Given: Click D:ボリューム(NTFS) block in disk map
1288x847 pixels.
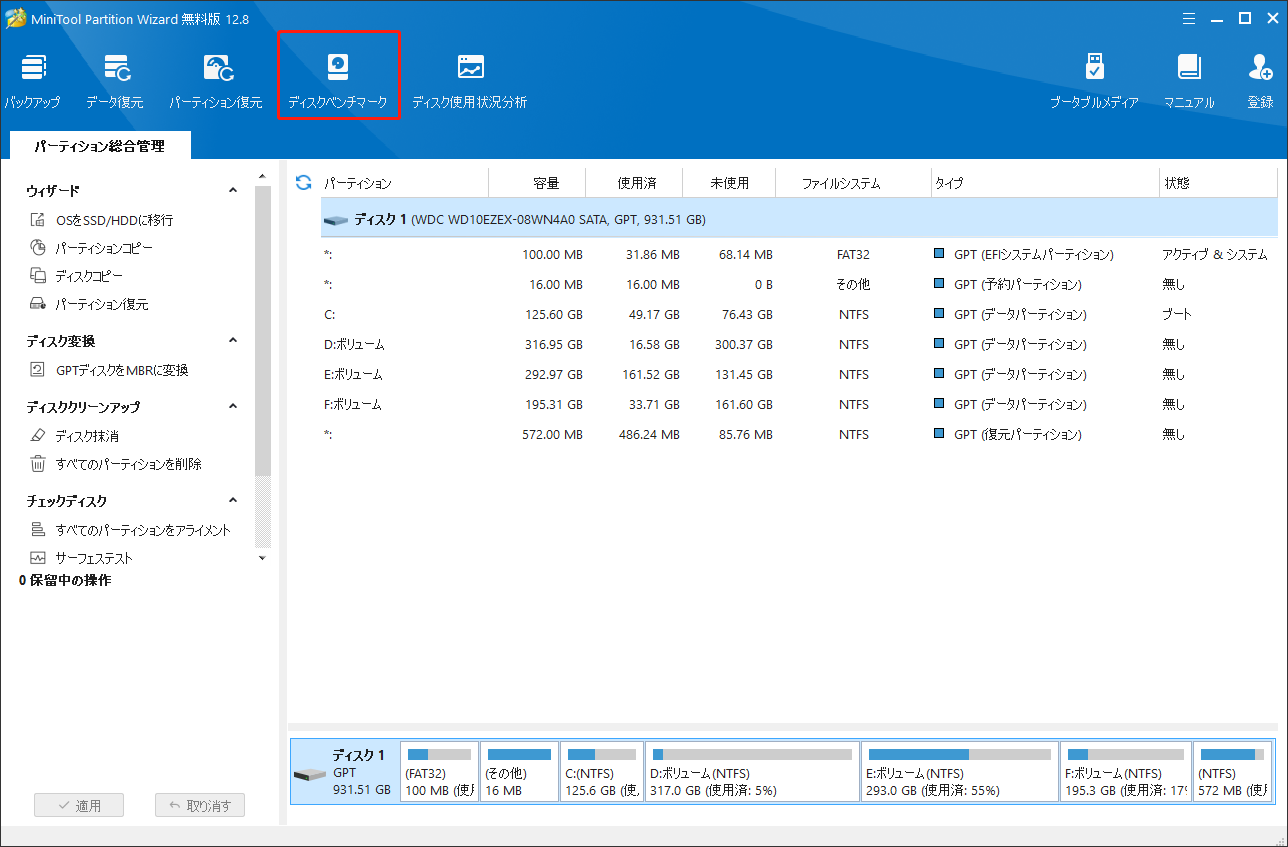Looking at the screenshot, I should 752,771.
